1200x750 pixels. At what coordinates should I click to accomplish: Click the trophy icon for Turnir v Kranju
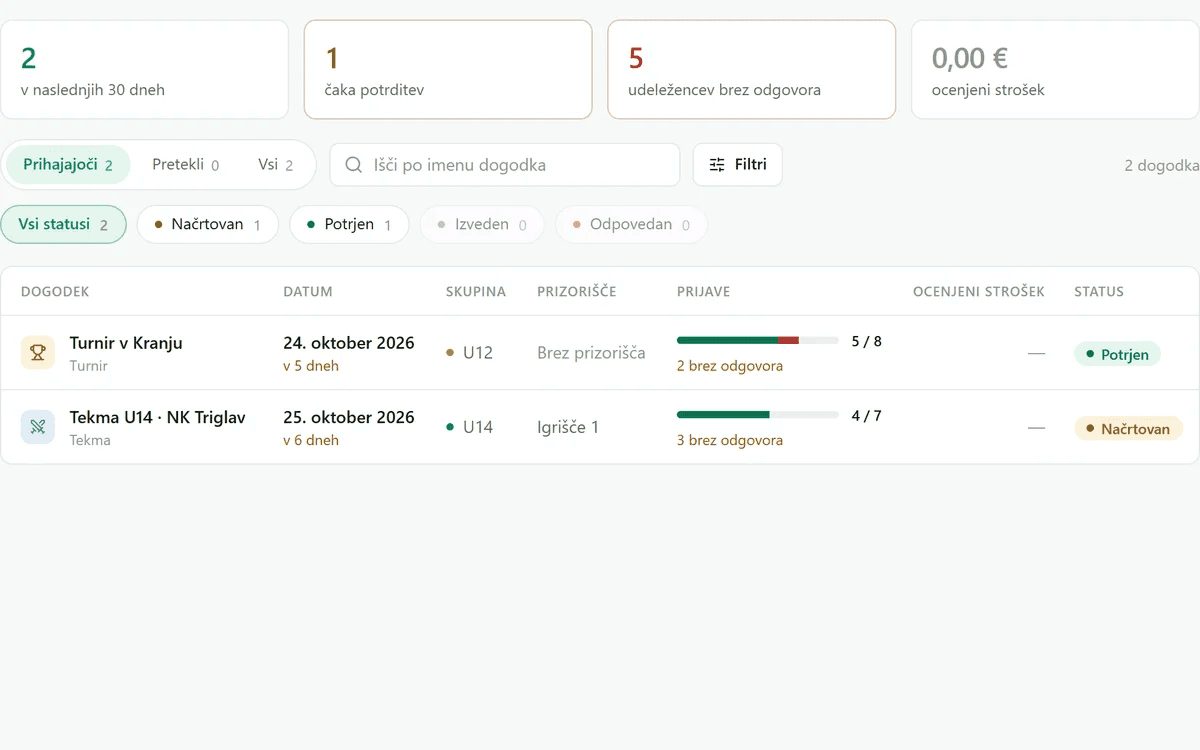pos(38,353)
